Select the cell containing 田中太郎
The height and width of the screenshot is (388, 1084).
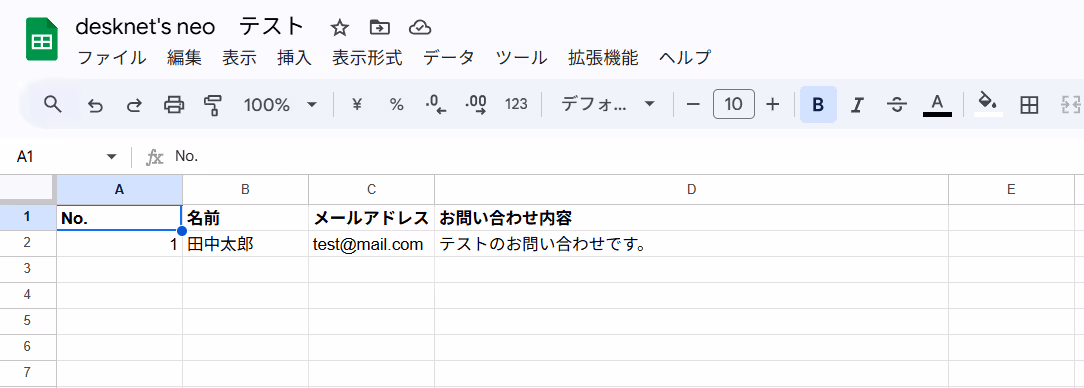(x=245, y=243)
